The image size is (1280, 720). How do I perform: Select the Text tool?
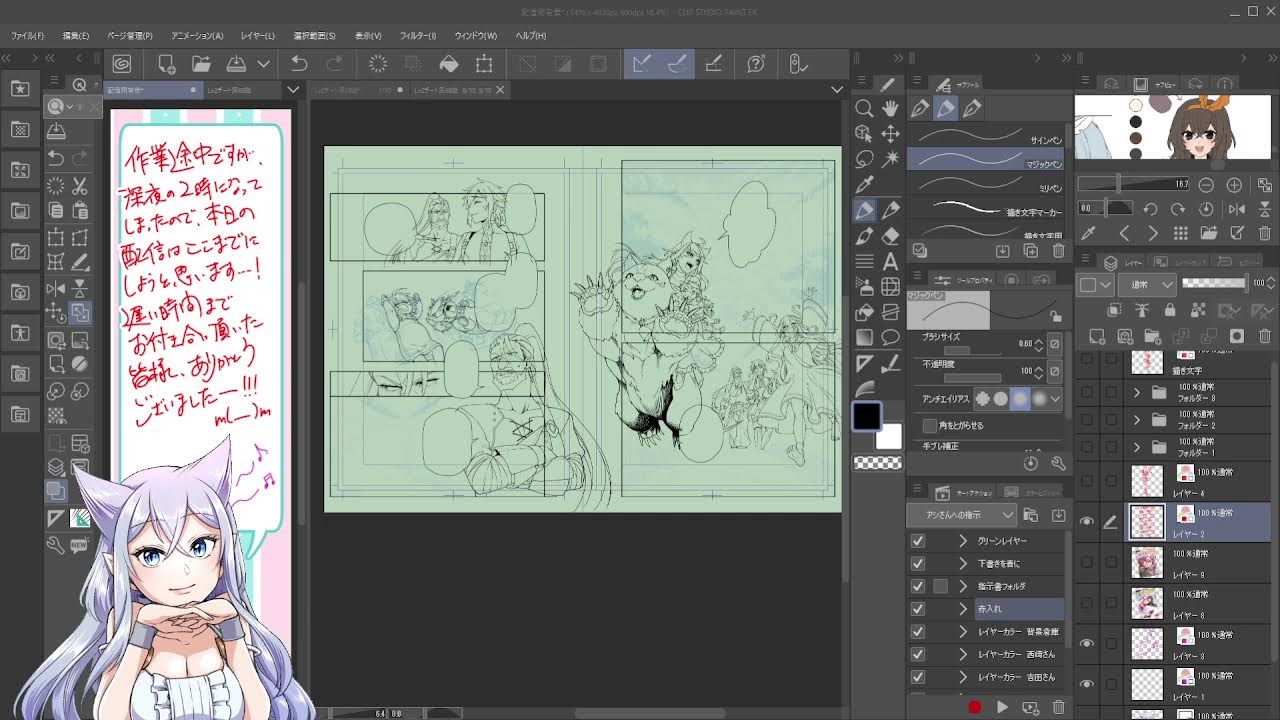coord(890,261)
